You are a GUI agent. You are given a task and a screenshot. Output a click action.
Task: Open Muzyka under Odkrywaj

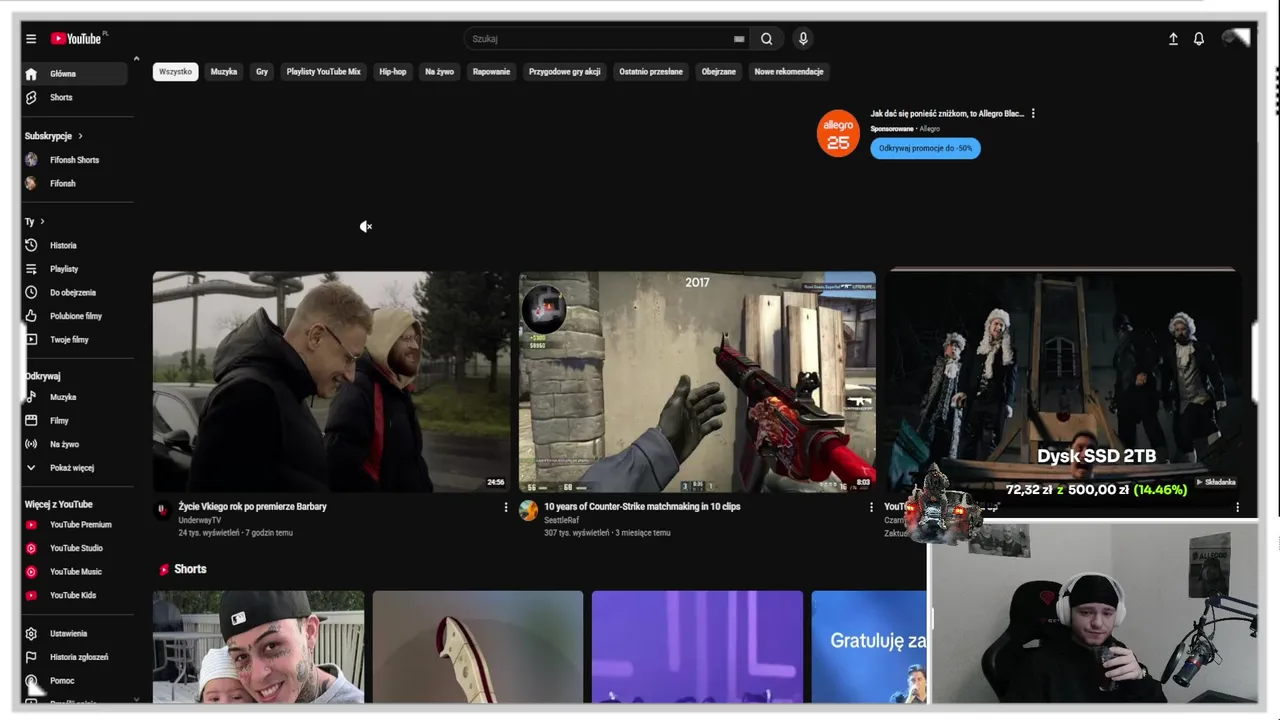click(75, 397)
